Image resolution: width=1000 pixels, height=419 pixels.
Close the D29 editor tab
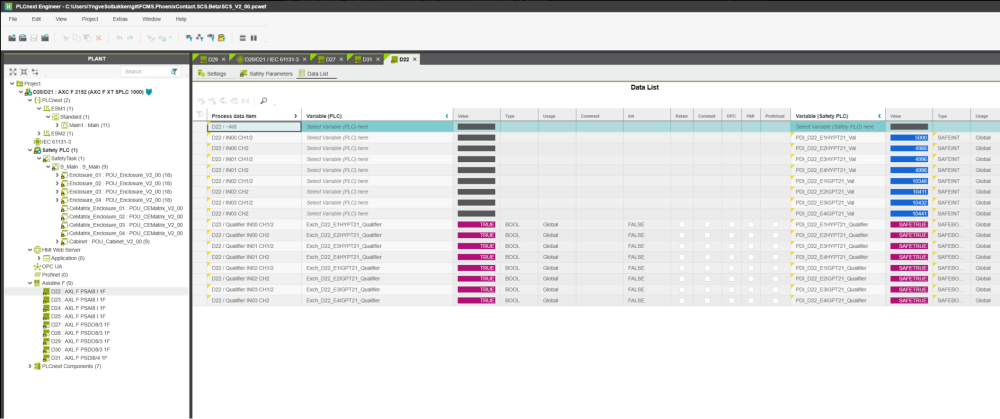pyautogui.click(x=224, y=59)
